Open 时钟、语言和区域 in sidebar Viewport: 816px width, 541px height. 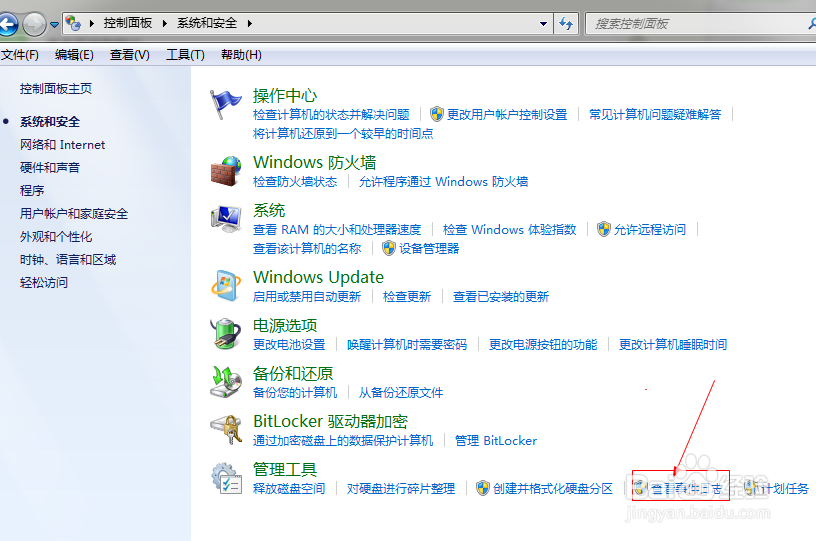coord(68,260)
